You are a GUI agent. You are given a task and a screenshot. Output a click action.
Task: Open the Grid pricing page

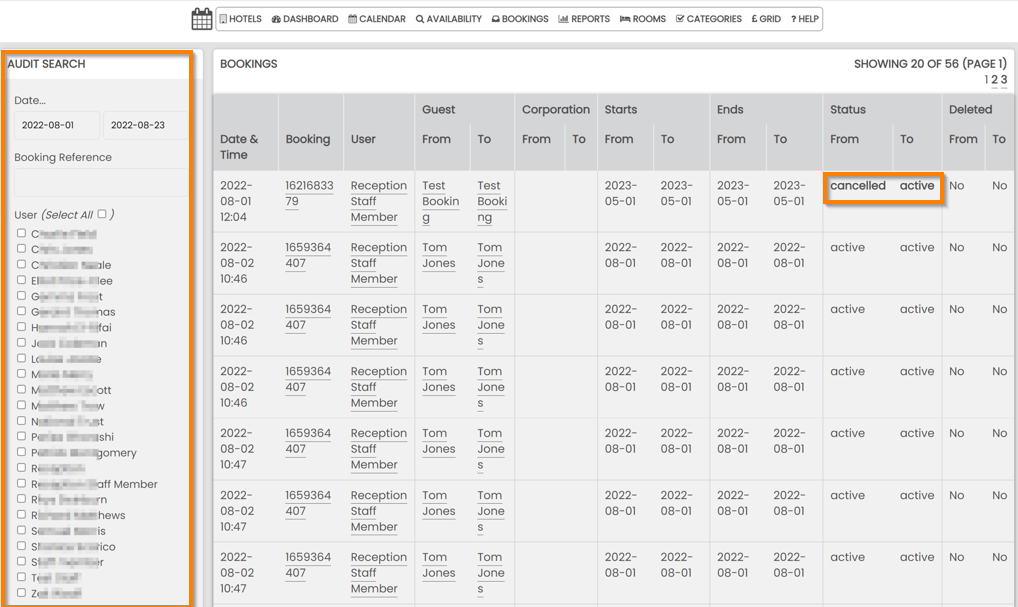[766, 19]
